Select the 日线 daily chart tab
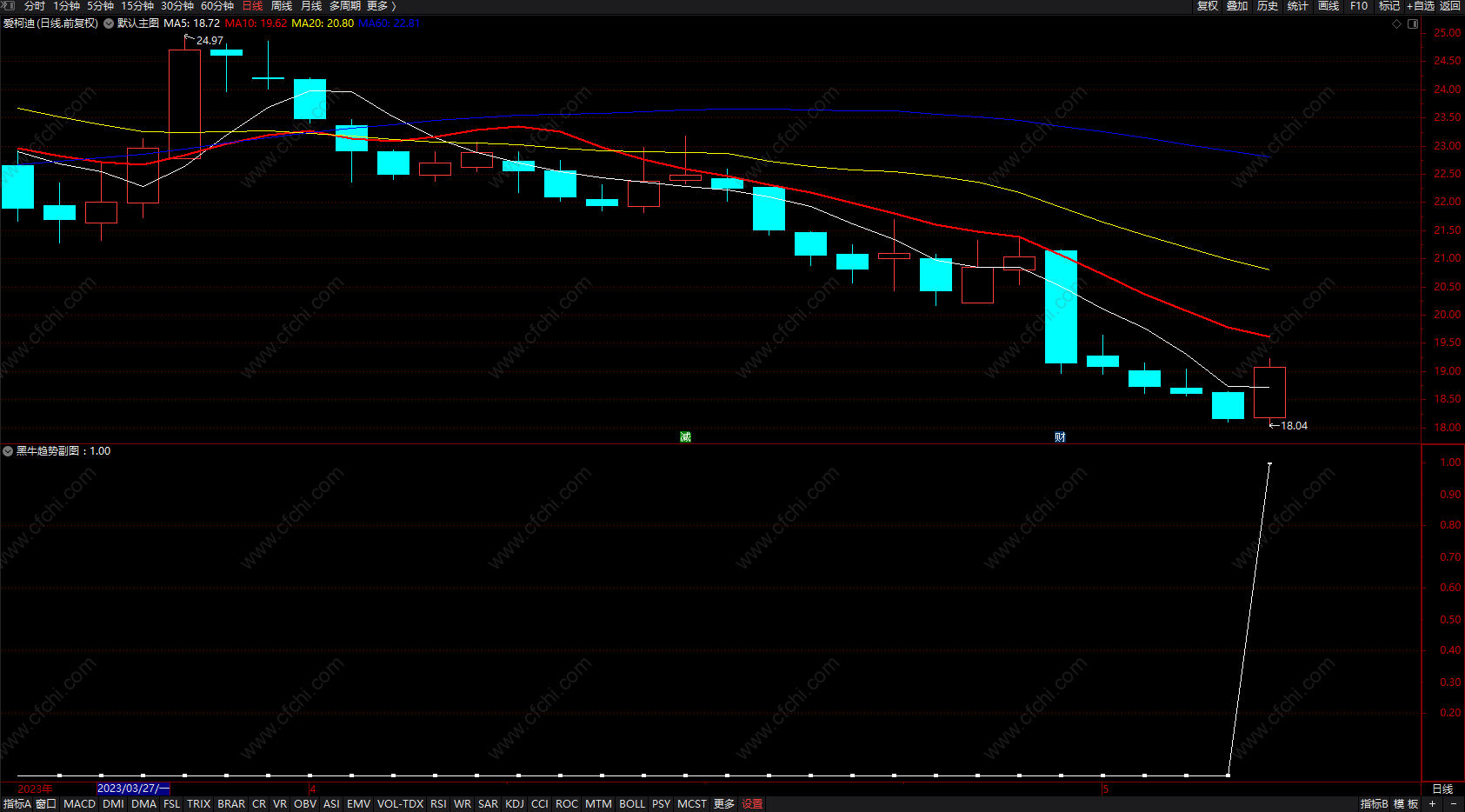The width and height of the screenshot is (1465, 812). pos(252,6)
